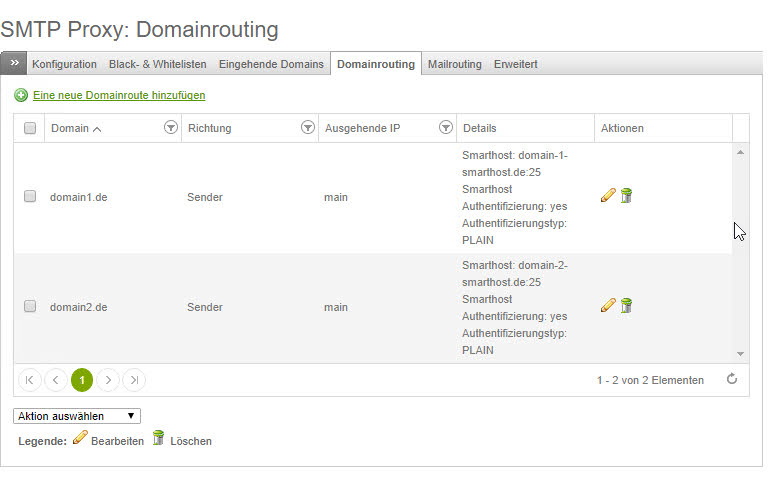The image size is (773, 481).
Task: Click the delete trash icon for domain1.de
Action: [626, 196]
